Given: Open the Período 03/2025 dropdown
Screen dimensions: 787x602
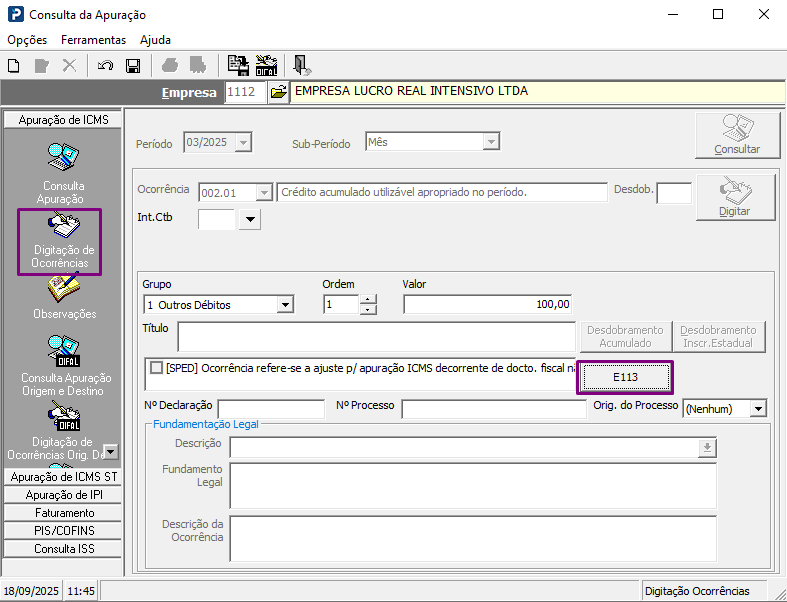Looking at the screenshot, I should click(243, 143).
